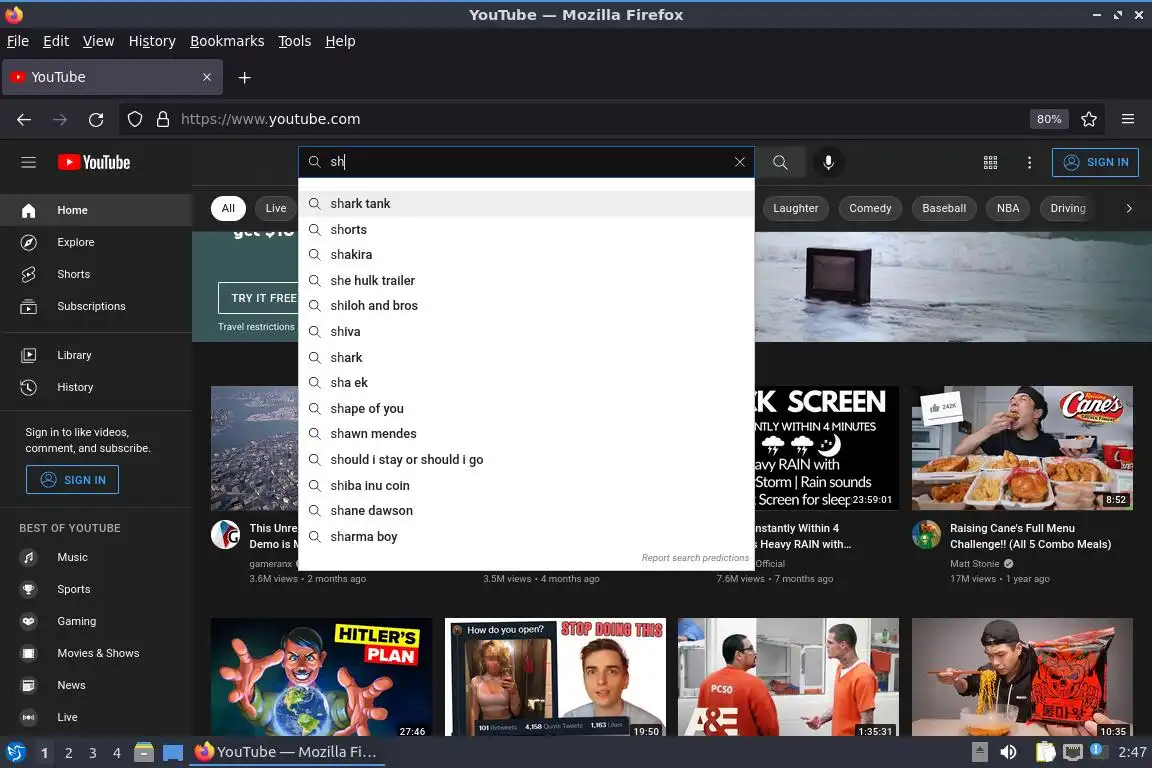This screenshot has width=1152, height=768.
Task: Open the Help menu
Action: [x=340, y=41]
